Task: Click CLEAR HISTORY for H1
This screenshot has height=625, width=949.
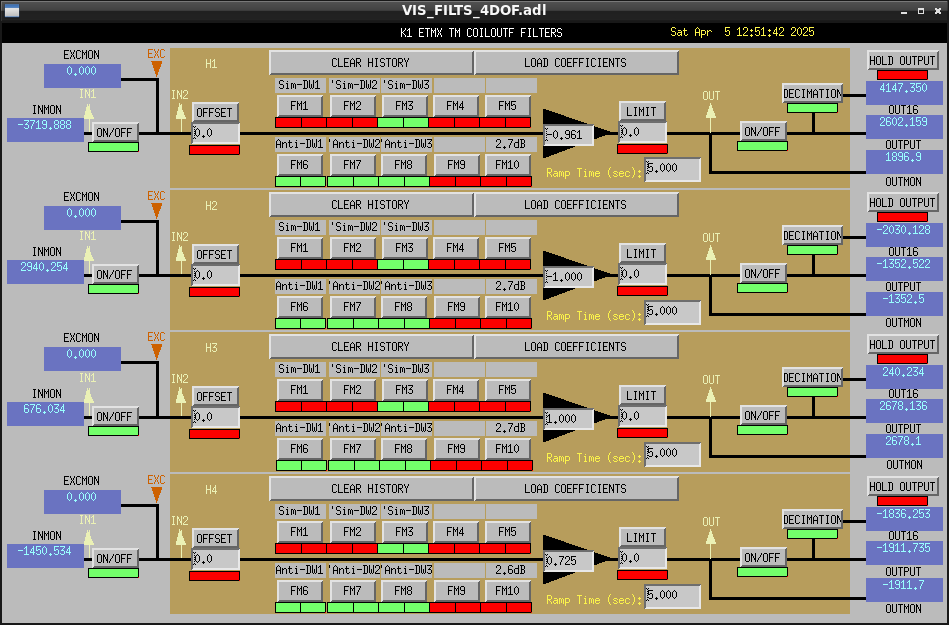Action: 370,63
